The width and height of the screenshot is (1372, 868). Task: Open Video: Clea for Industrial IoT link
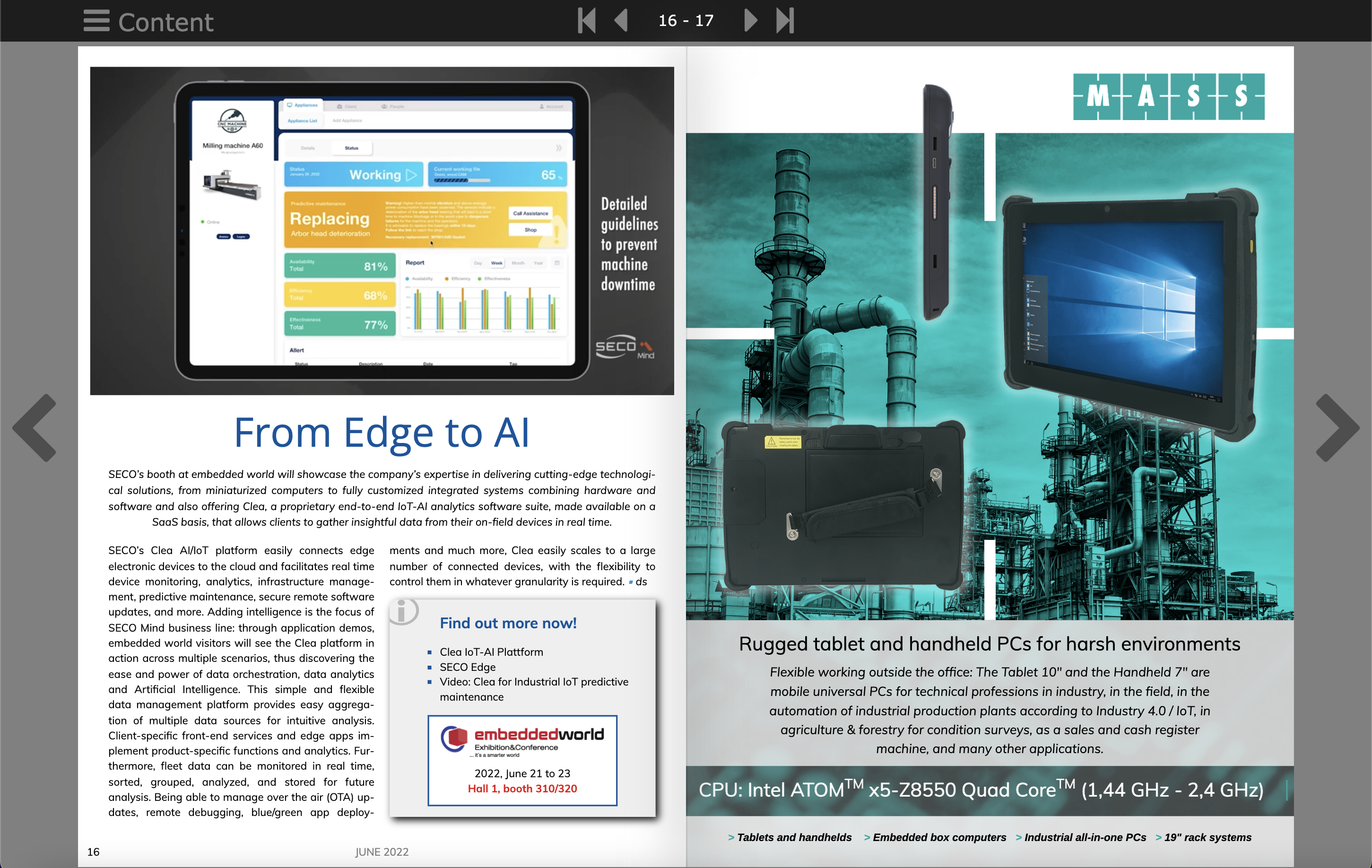tap(534, 689)
